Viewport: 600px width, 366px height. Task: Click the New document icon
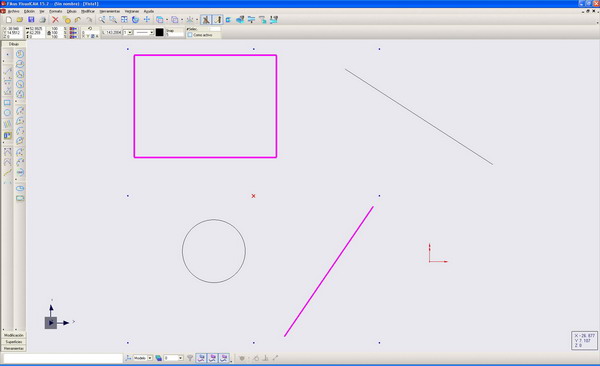pyautogui.click(x=8, y=20)
